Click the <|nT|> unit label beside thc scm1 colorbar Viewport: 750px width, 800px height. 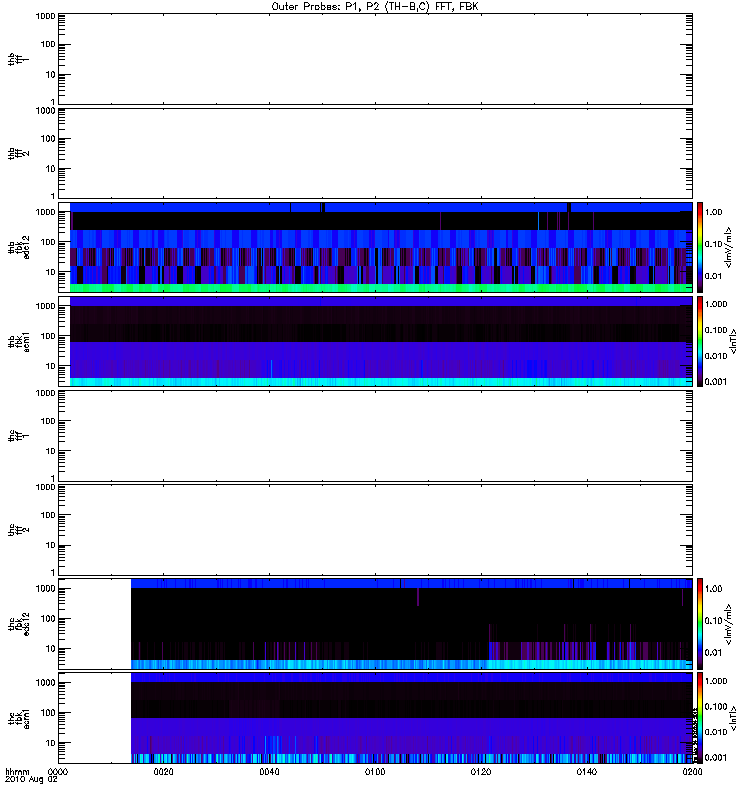[733, 718]
